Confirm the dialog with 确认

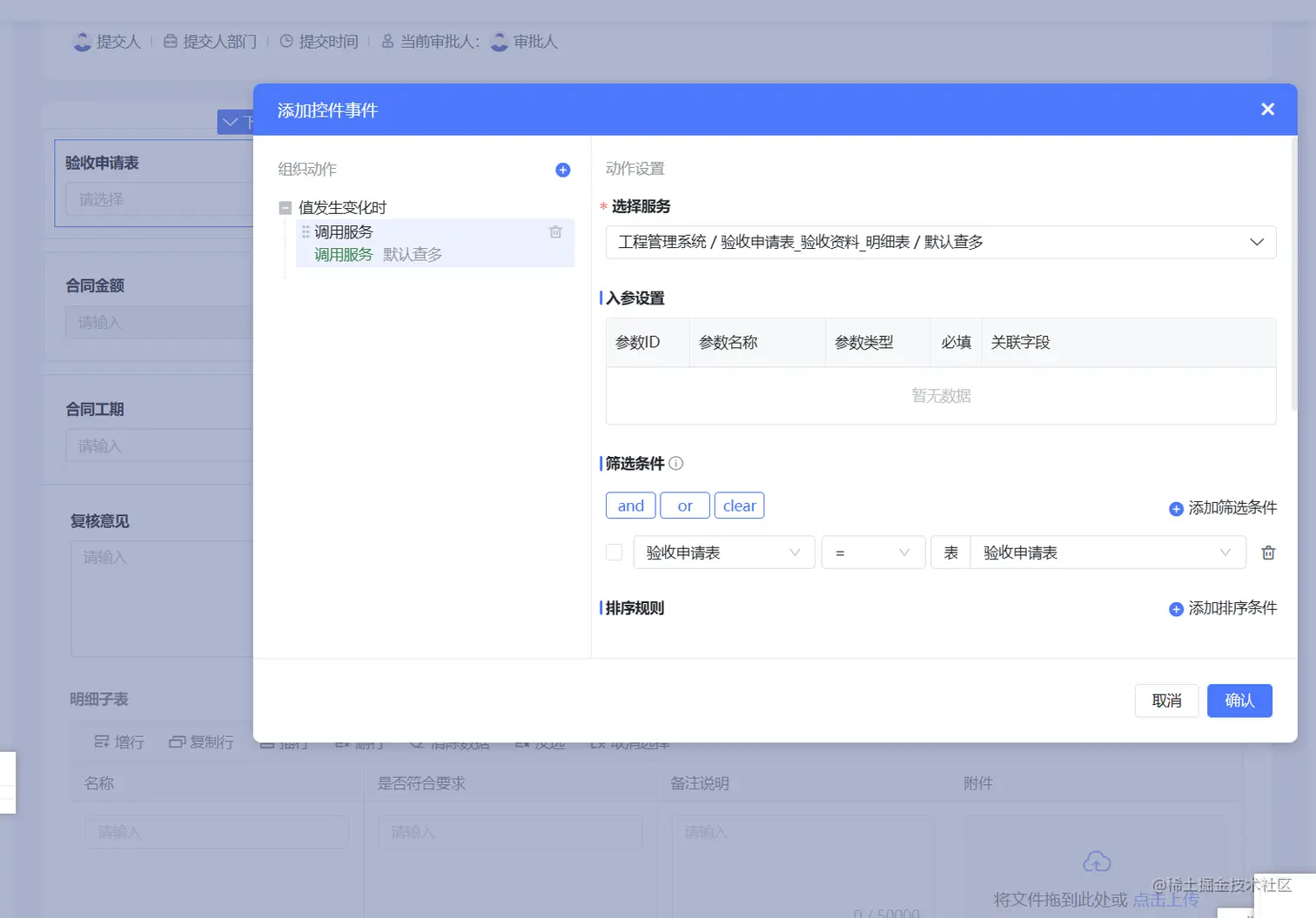(x=1239, y=700)
